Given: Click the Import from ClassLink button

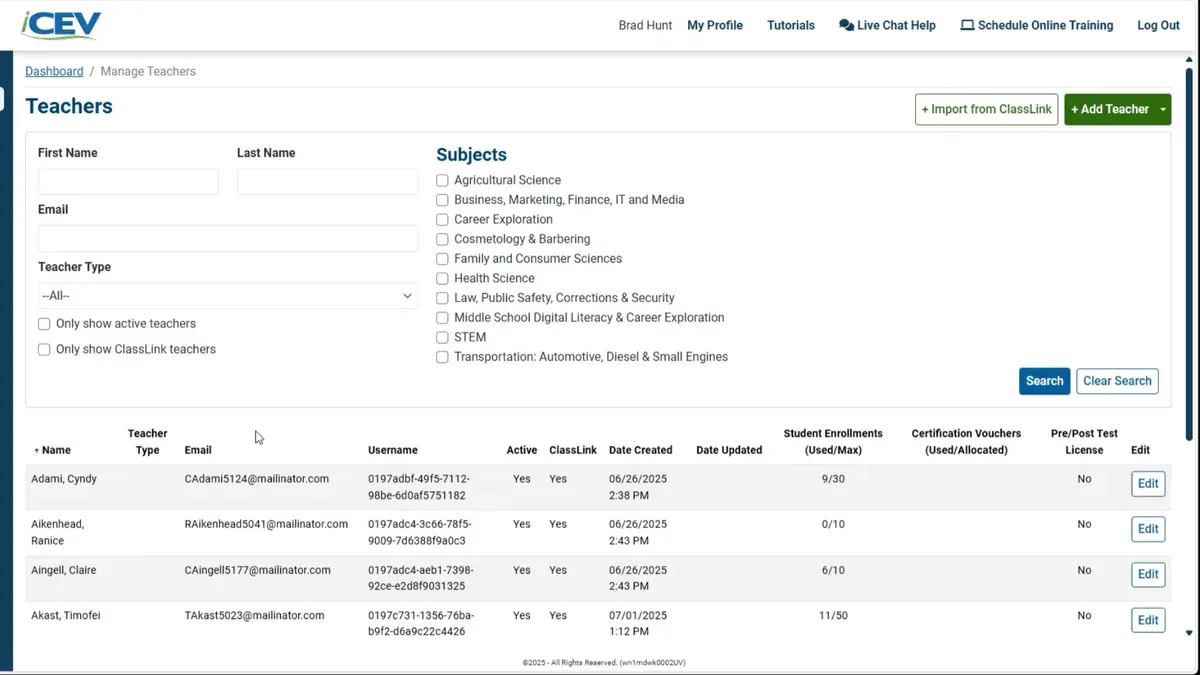Looking at the screenshot, I should pyautogui.click(x=986, y=110).
